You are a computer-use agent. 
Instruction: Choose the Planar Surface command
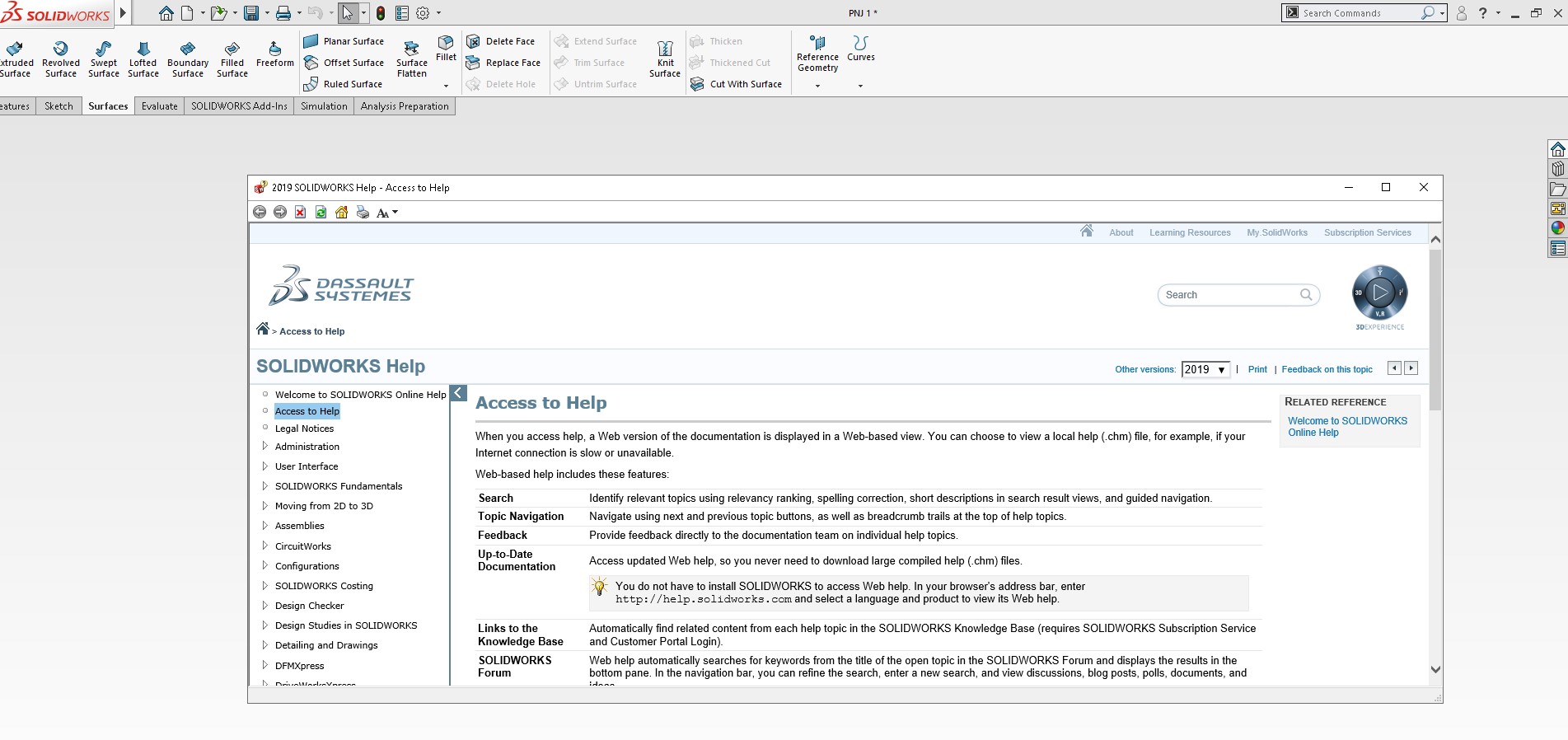click(344, 41)
